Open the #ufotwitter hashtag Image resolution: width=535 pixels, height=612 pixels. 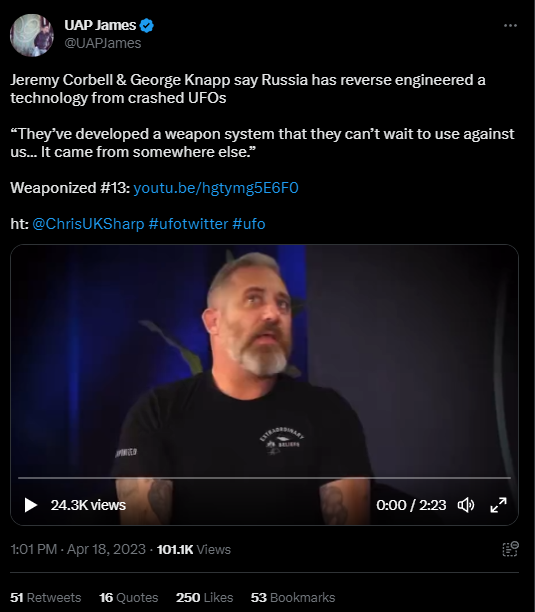coord(188,224)
